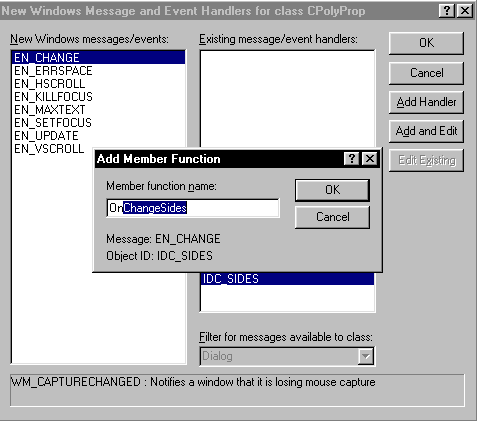Screen dimensions: 477x421
Task: Confirm with OK in Add Member Function dialog
Action: (x=332, y=190)
